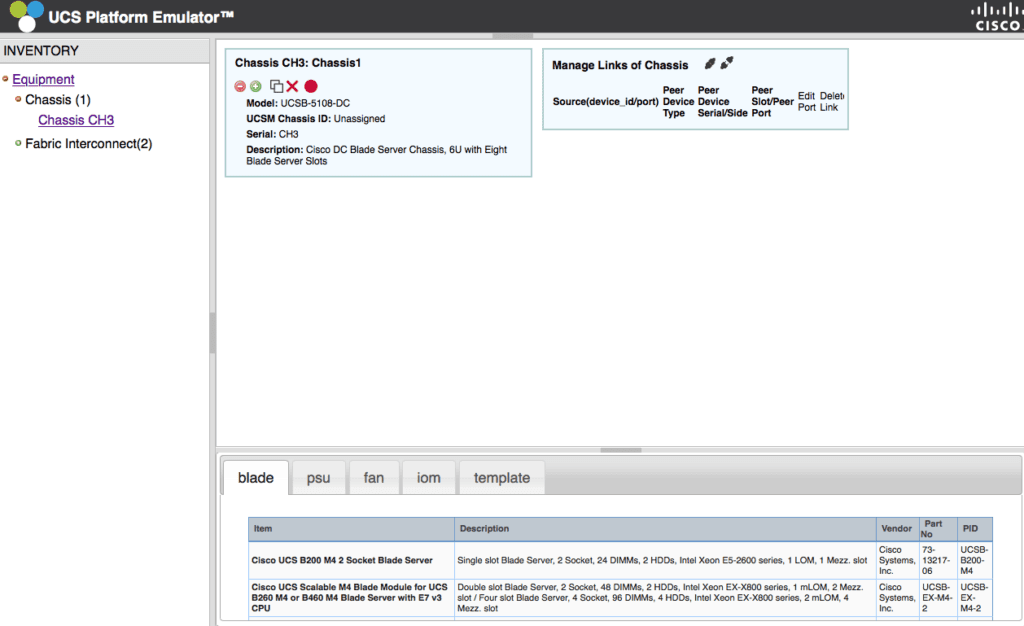This screenshot has height=626, width=1024.
Task: Click the Cisco logo in header
Action: (997, 17)
